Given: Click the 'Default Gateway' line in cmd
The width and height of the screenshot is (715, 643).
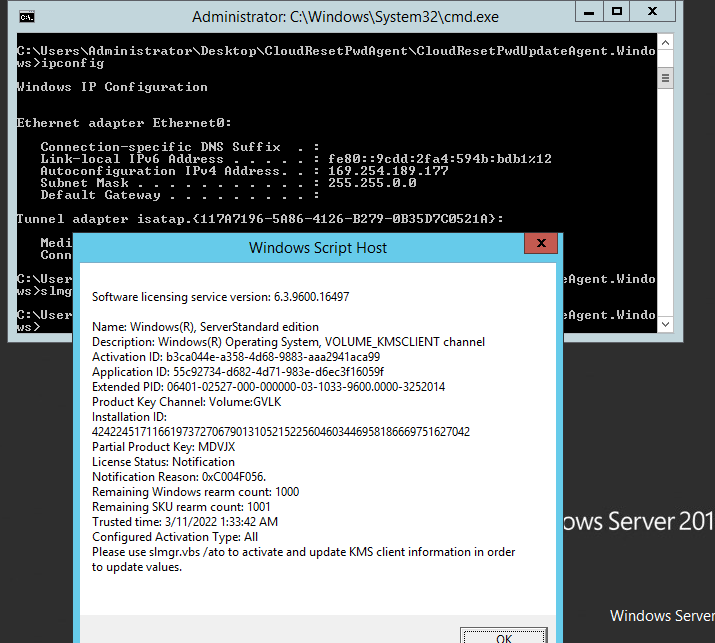Looking at the screenshot, I should coord(179,195).
